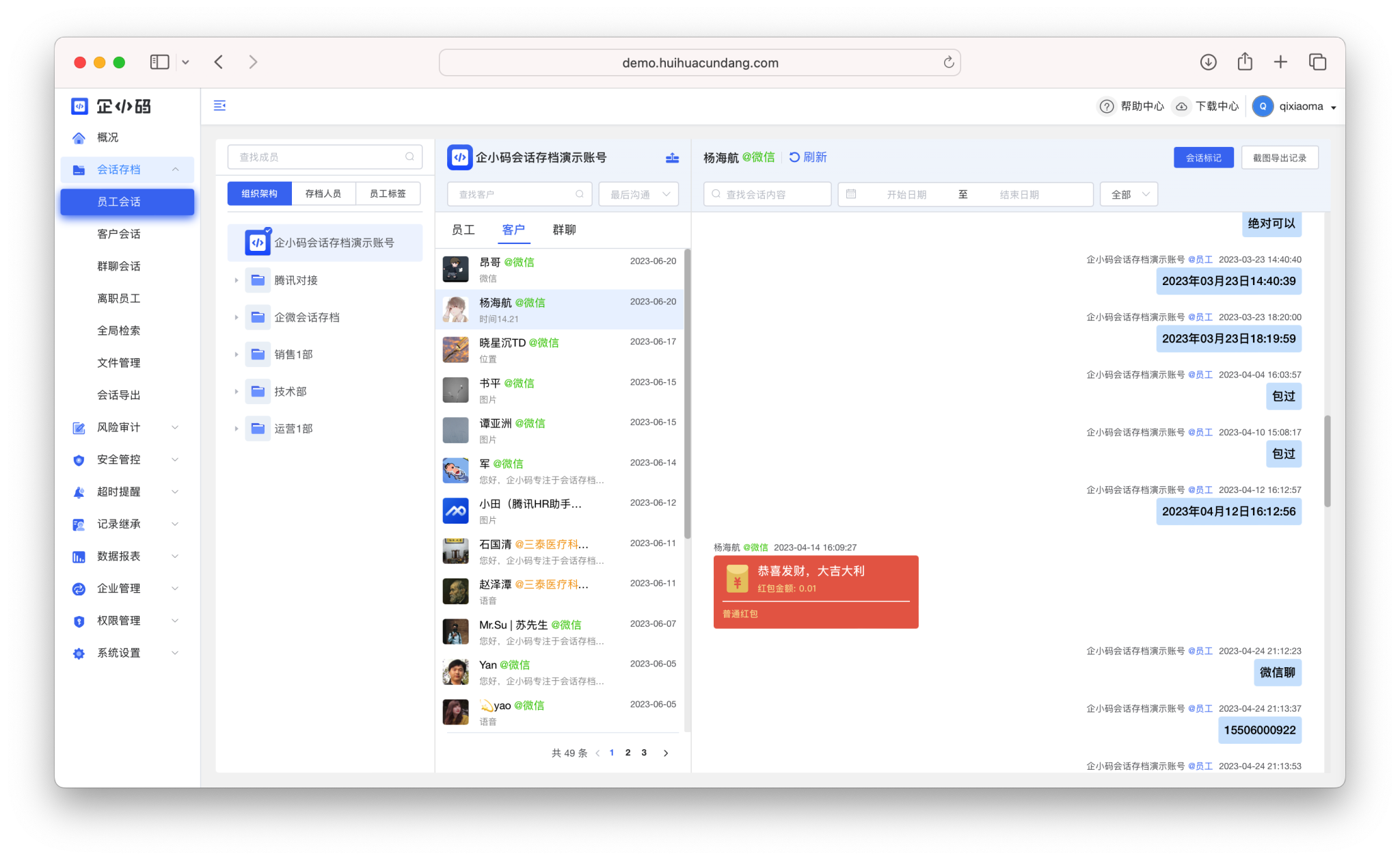Image resolution: width=1400 pixels, height=860 pixels.
Task: Click the search icon in 查找客户 field
Action: tap(579, 194)
